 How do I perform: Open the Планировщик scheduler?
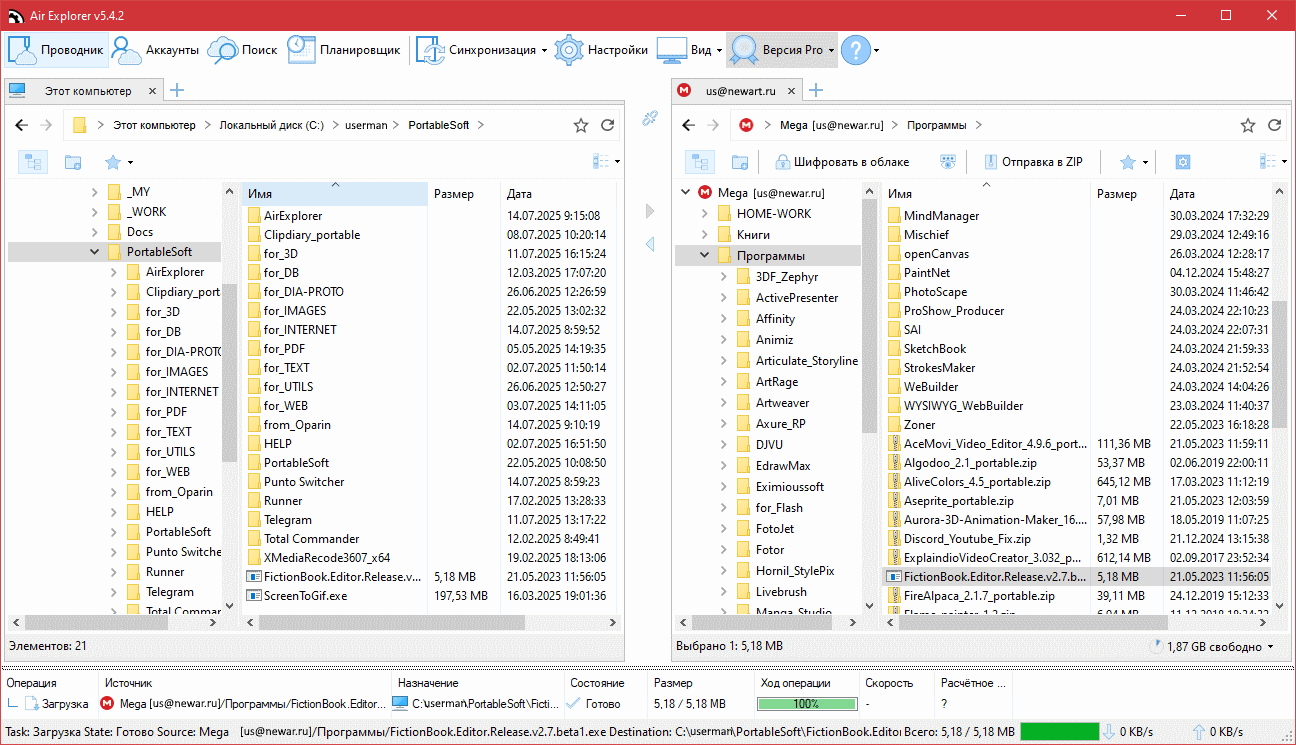click(x=344, y=50)
